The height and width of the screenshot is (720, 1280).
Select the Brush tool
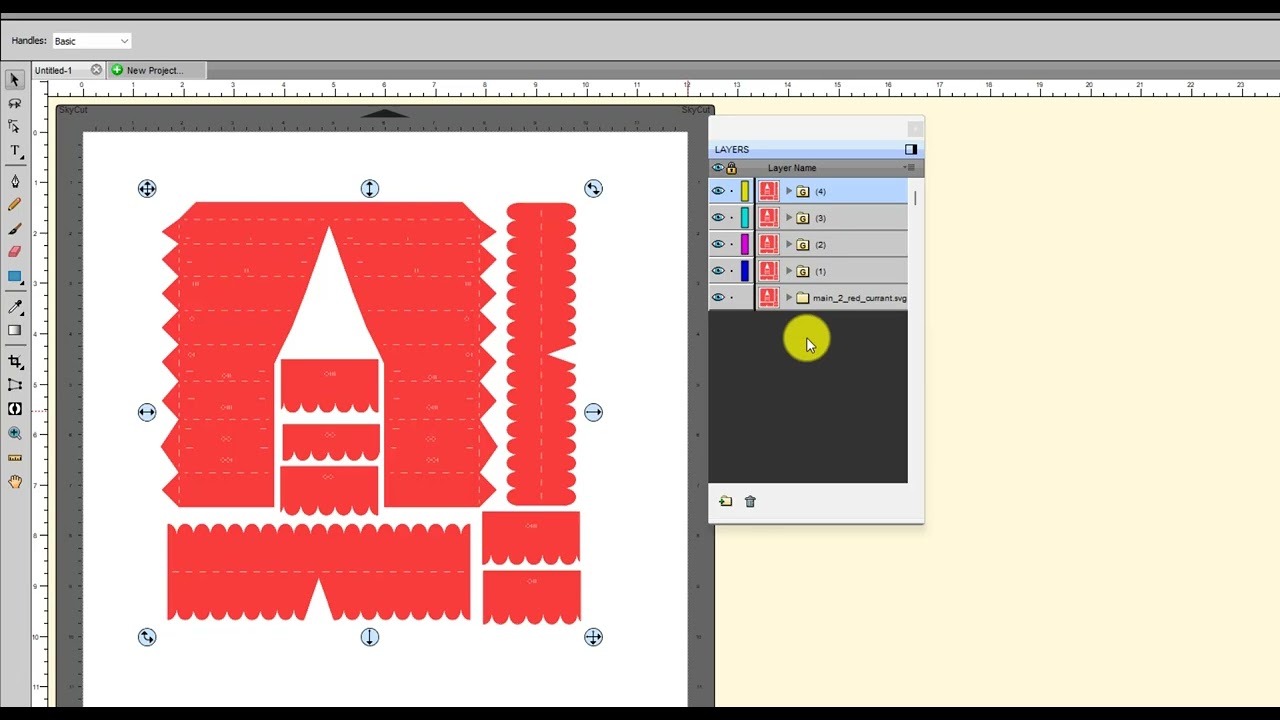(14, 228)
